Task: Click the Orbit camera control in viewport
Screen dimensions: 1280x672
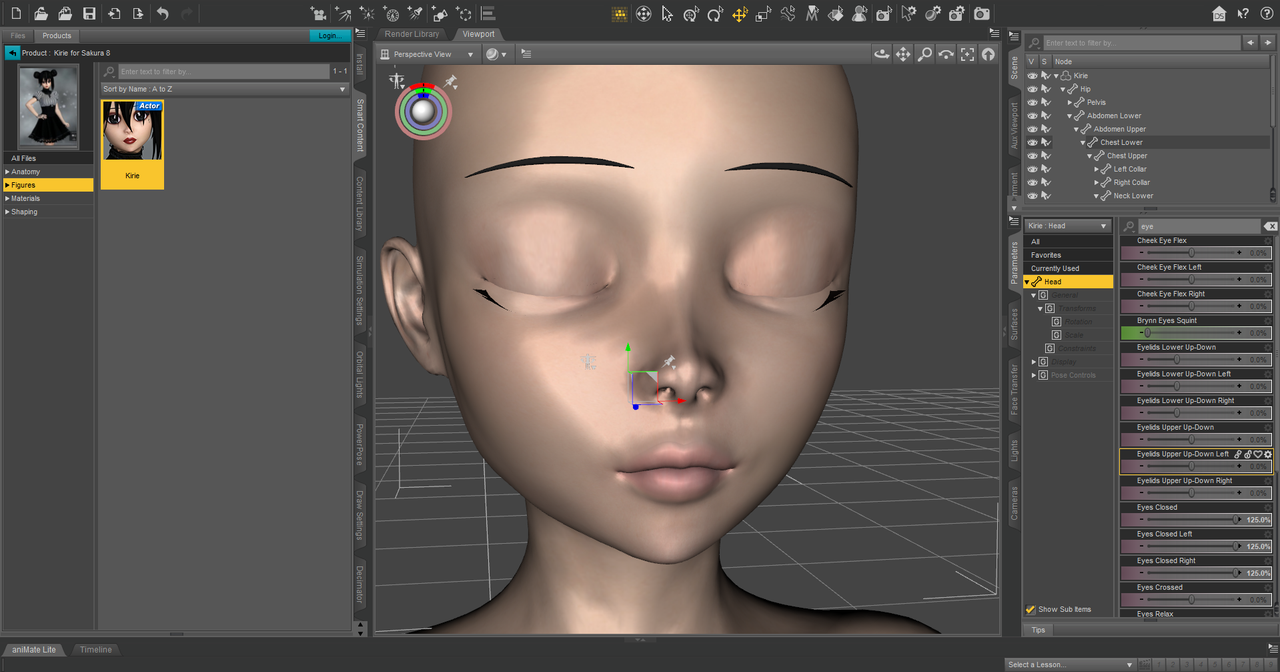Action: [883, 54]
